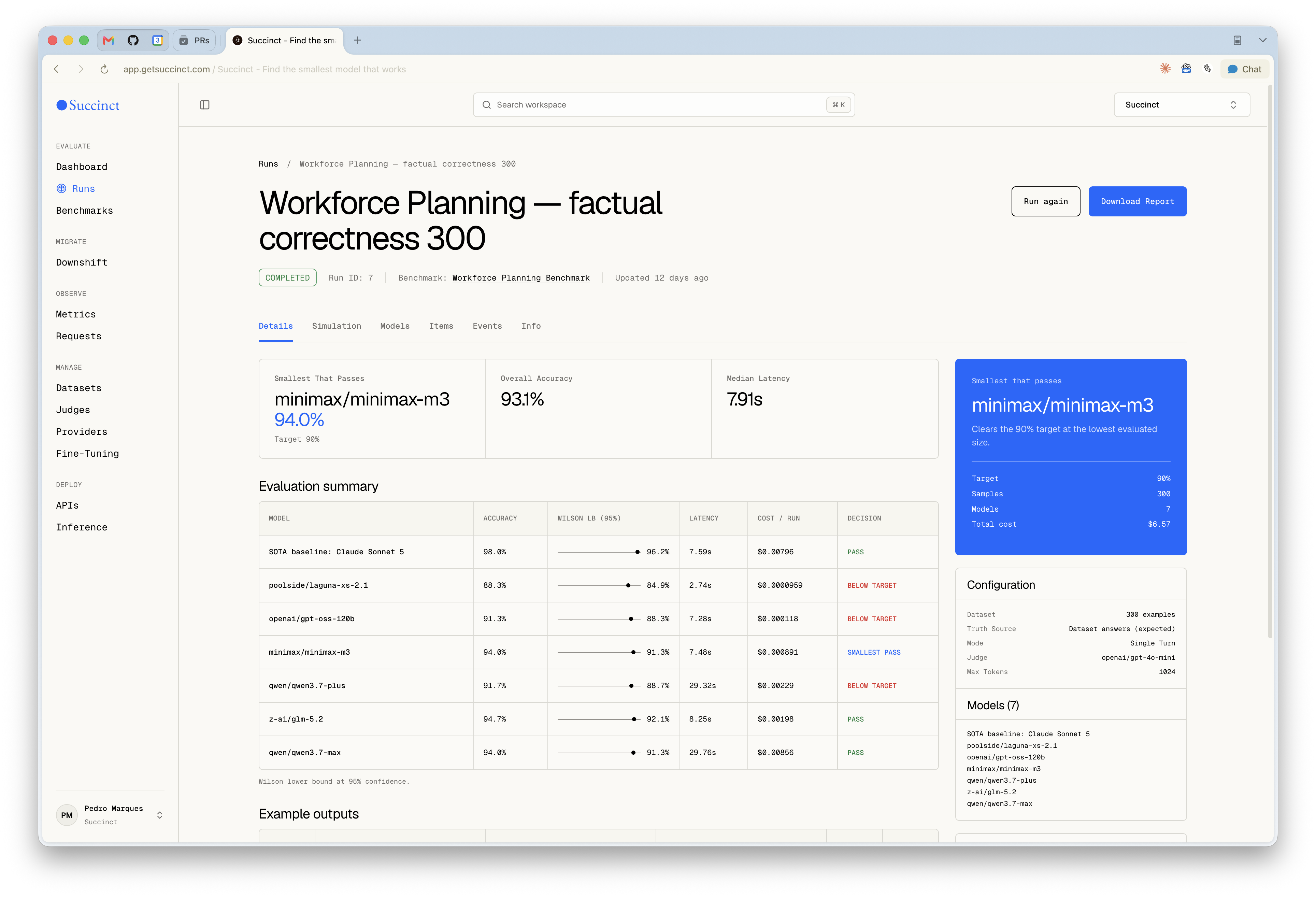The width and height of the screenshot is (1316, 897).
Task: Click the minimax/minimax-m3 table row name
Action: point(309,652)
